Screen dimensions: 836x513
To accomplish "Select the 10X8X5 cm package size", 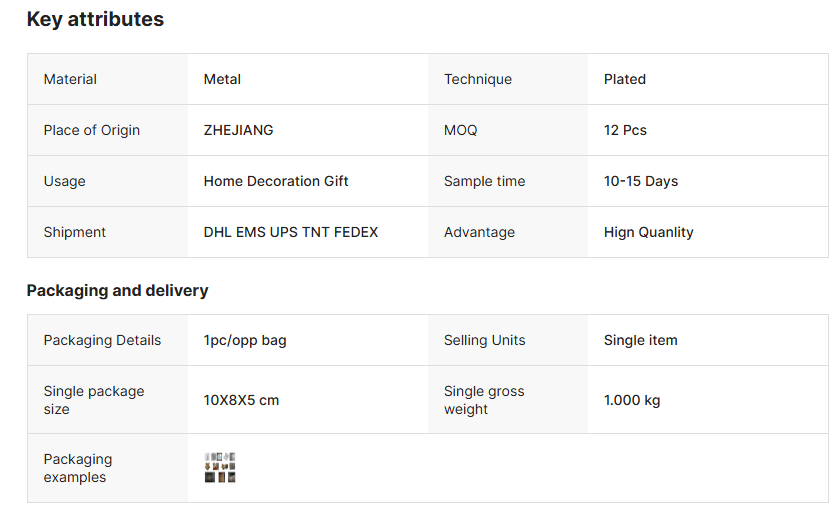I will (241, 400).
